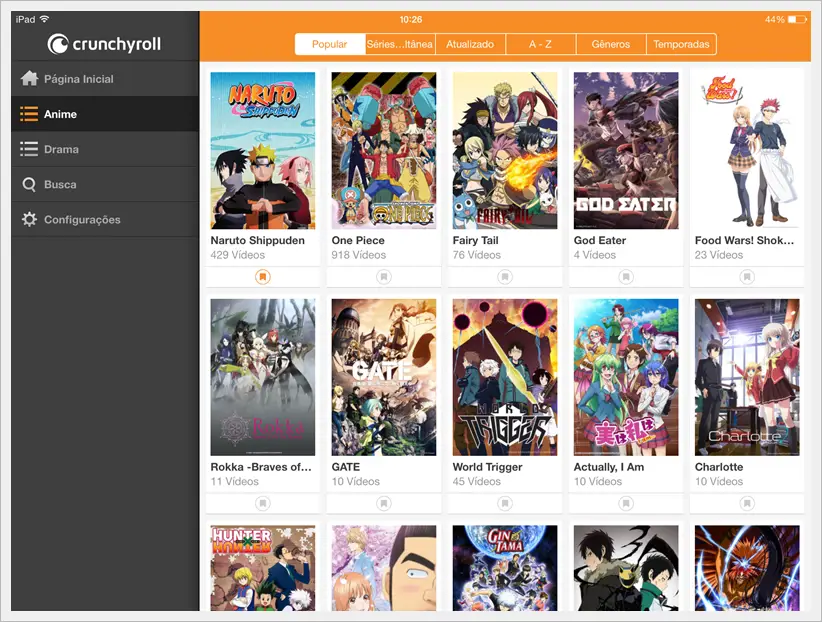
Task: Click the God Eater title text
Action: click(600, 241)
